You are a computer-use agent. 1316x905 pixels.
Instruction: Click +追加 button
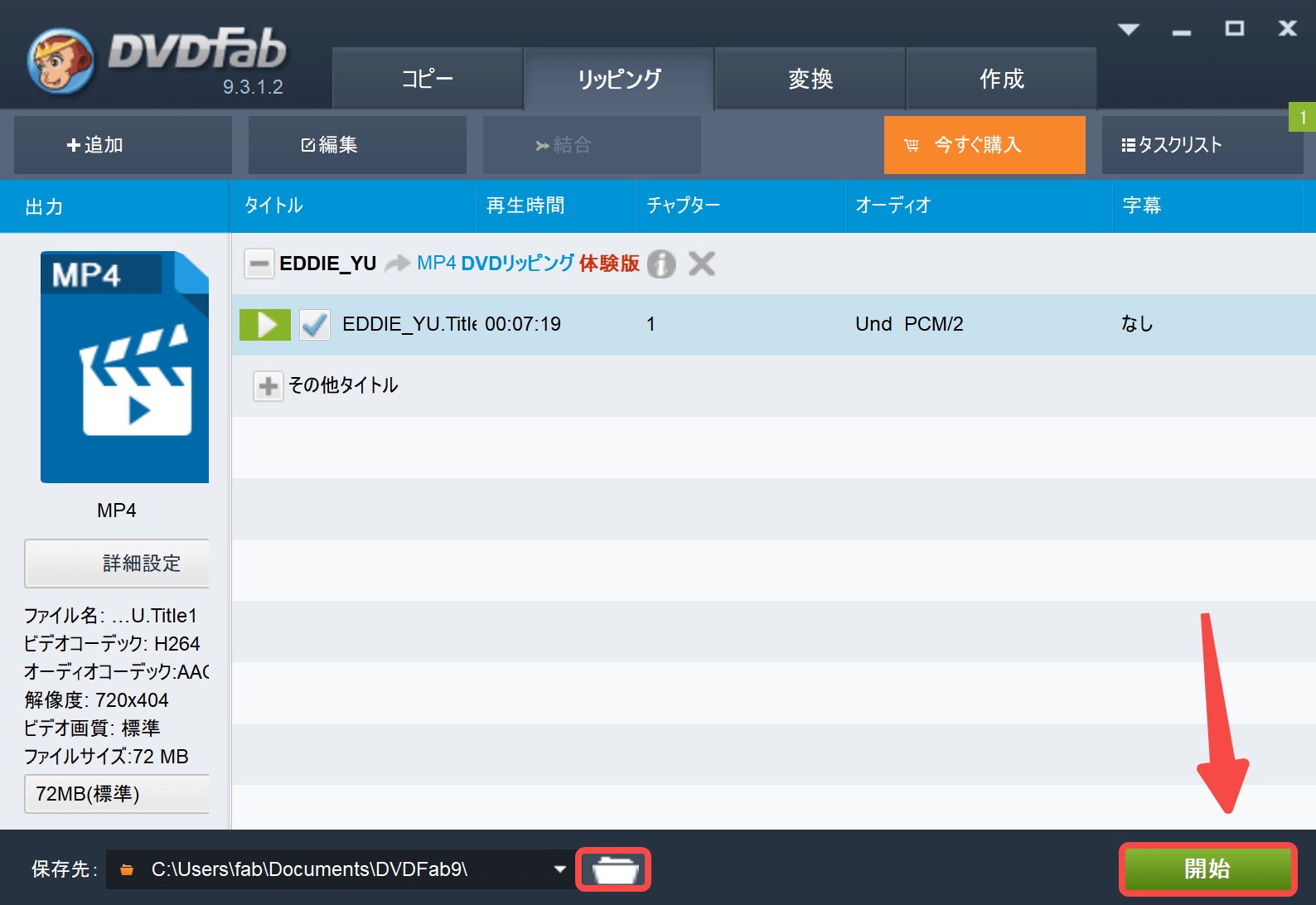click(x=123, y=145)
